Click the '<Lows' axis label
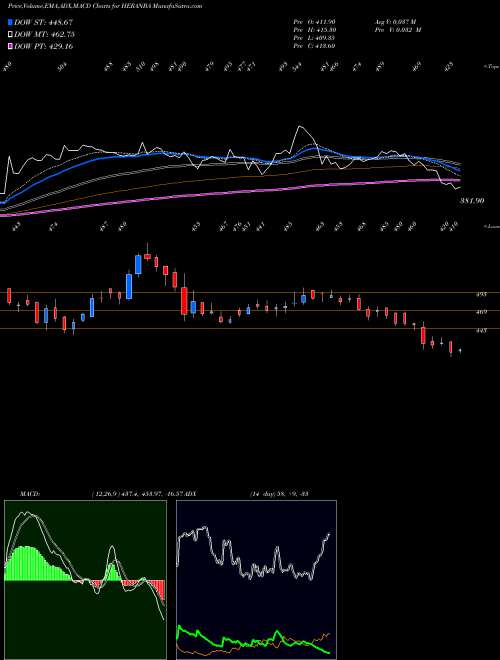 [491, 226]
